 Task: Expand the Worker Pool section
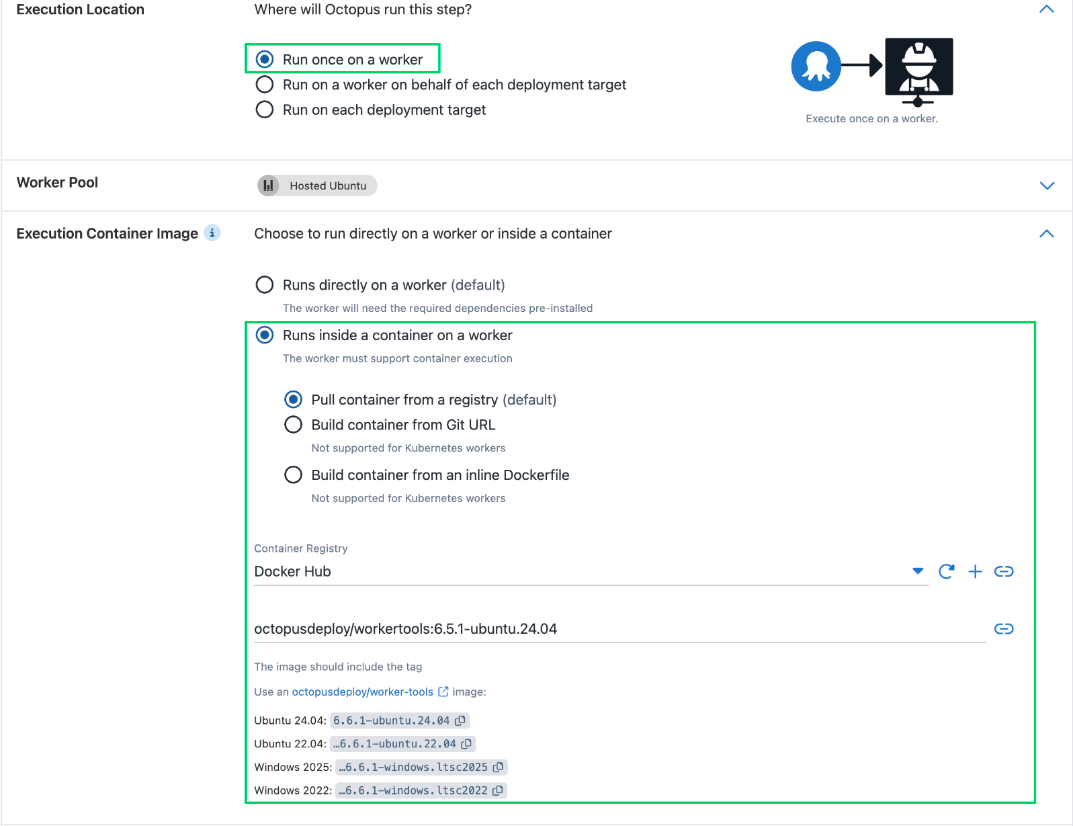(1046, 185)
